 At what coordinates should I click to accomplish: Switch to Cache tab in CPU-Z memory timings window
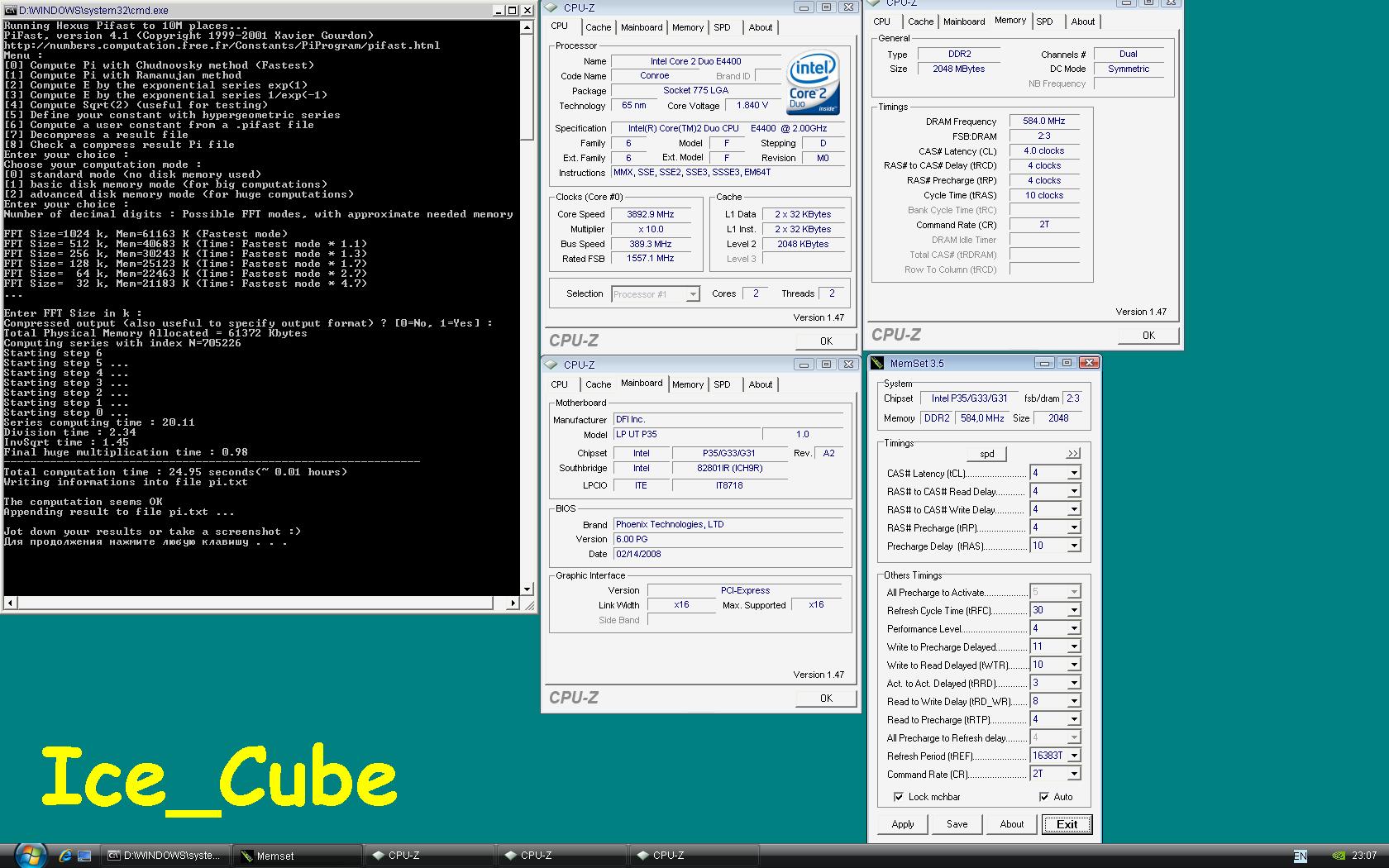point(920,21)
